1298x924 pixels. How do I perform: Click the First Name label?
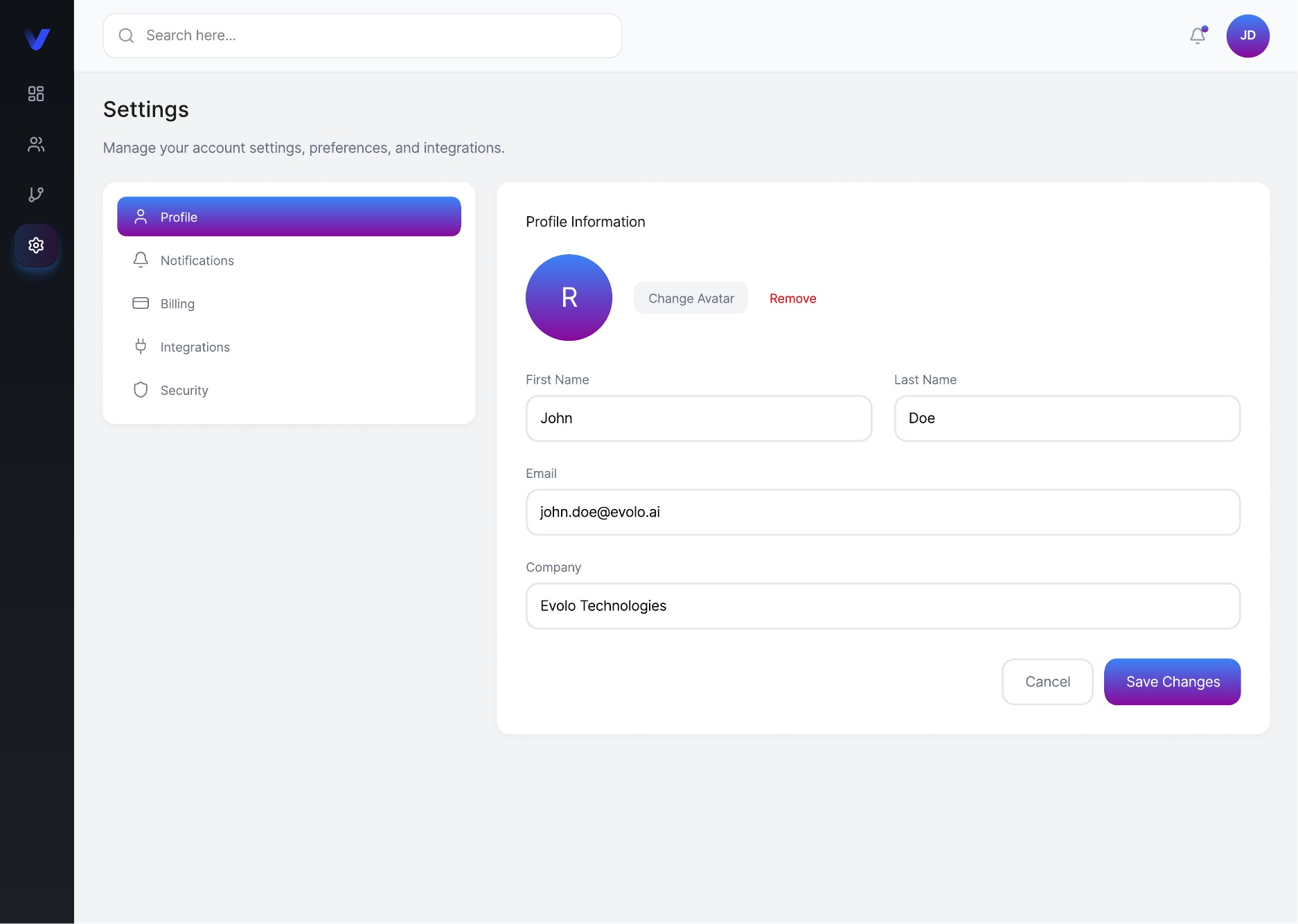point(557,380)
